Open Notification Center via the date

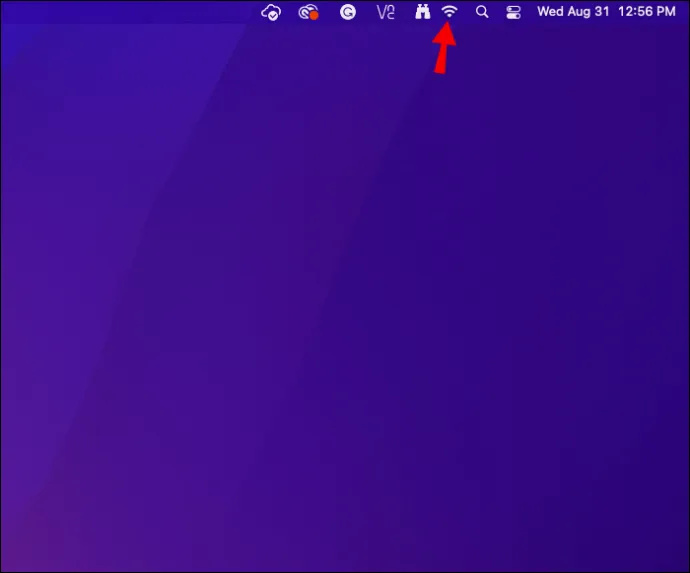(573, 11)
